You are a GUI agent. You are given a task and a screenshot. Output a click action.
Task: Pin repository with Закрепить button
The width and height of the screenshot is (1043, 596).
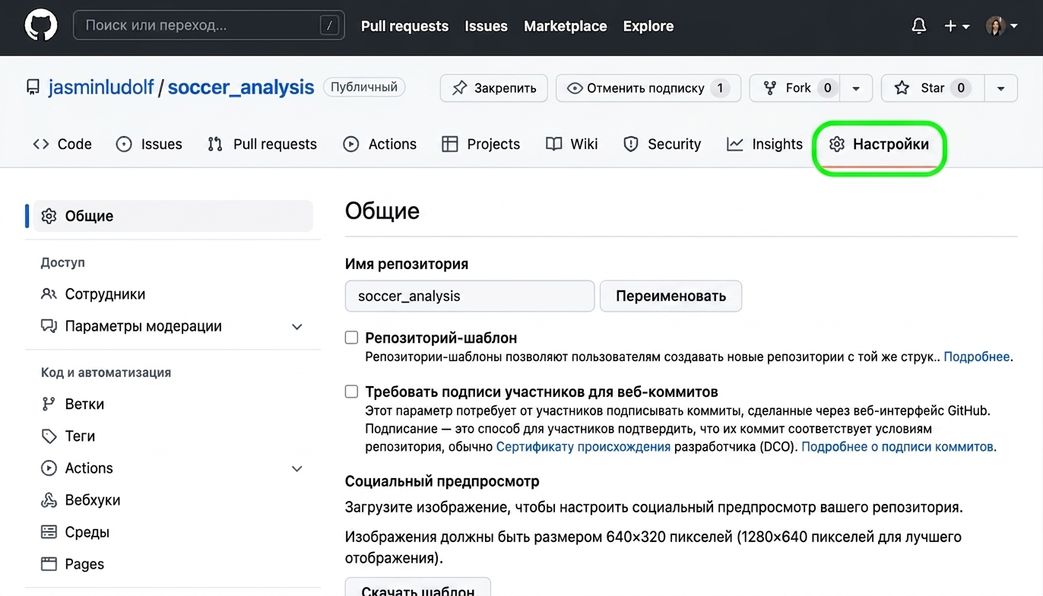click(494, 88)
